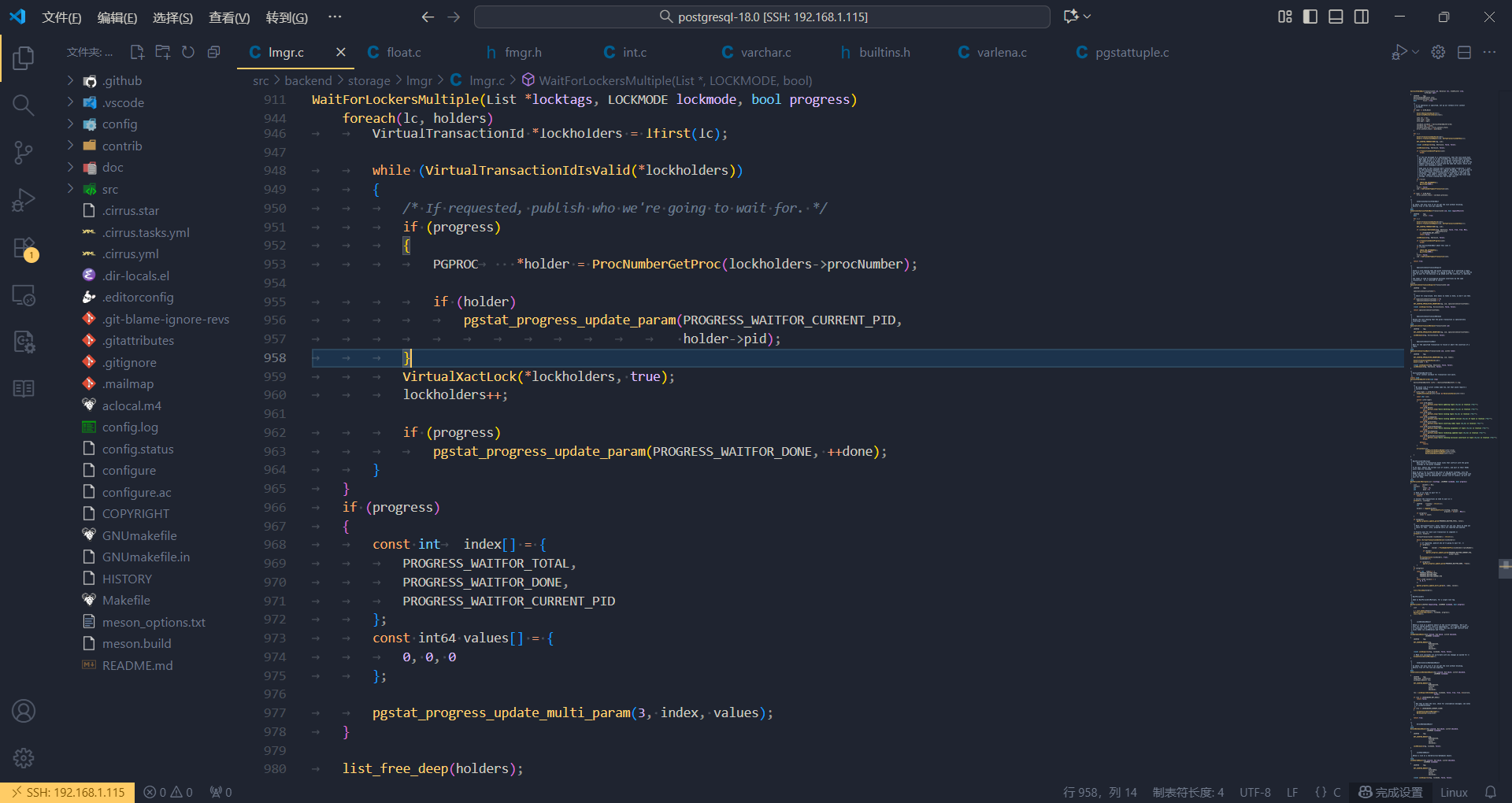Screen dimensions: 1512x803
Task: Click the storage breadcrumb segment
Action: (x=369, y=80)
